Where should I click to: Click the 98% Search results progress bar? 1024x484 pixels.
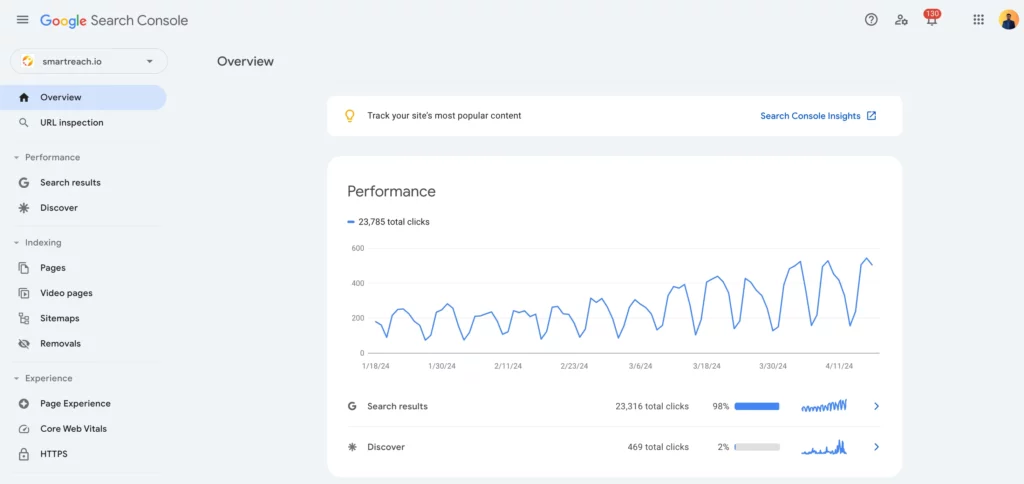tap(757, 406)
